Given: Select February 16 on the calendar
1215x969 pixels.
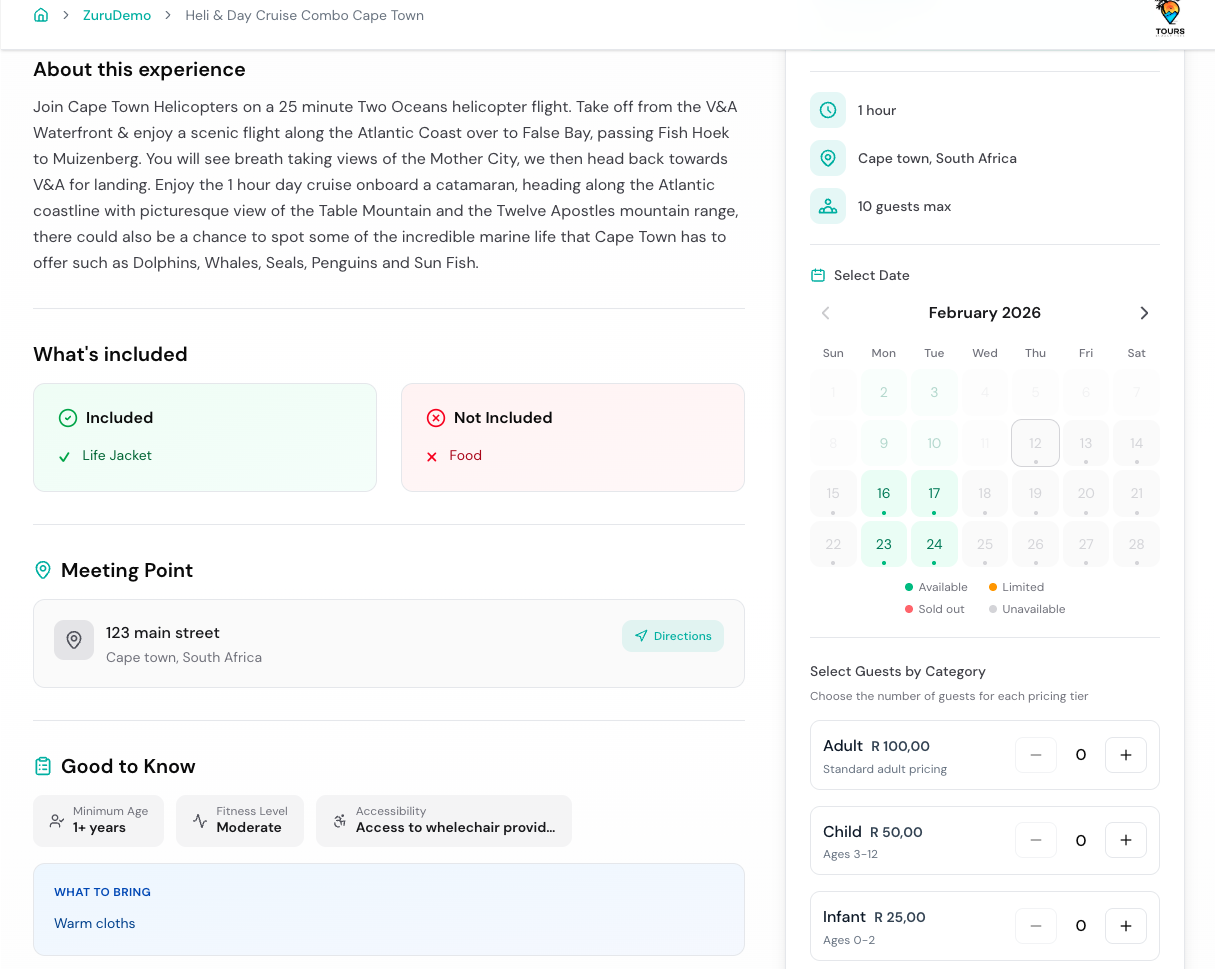Looking at the screenshot, I should [x=883, y=493].
